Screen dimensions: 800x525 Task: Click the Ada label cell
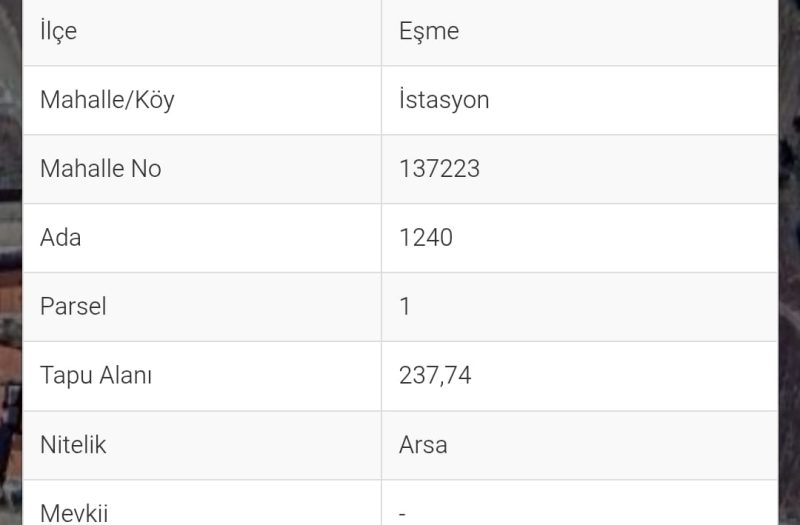coord(60,238)
